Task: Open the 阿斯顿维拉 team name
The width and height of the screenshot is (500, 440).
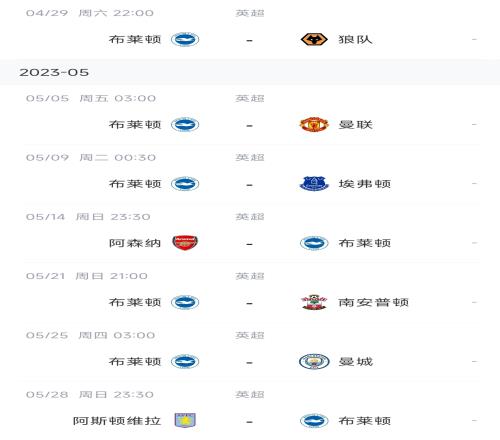Action: pos(117,421)
